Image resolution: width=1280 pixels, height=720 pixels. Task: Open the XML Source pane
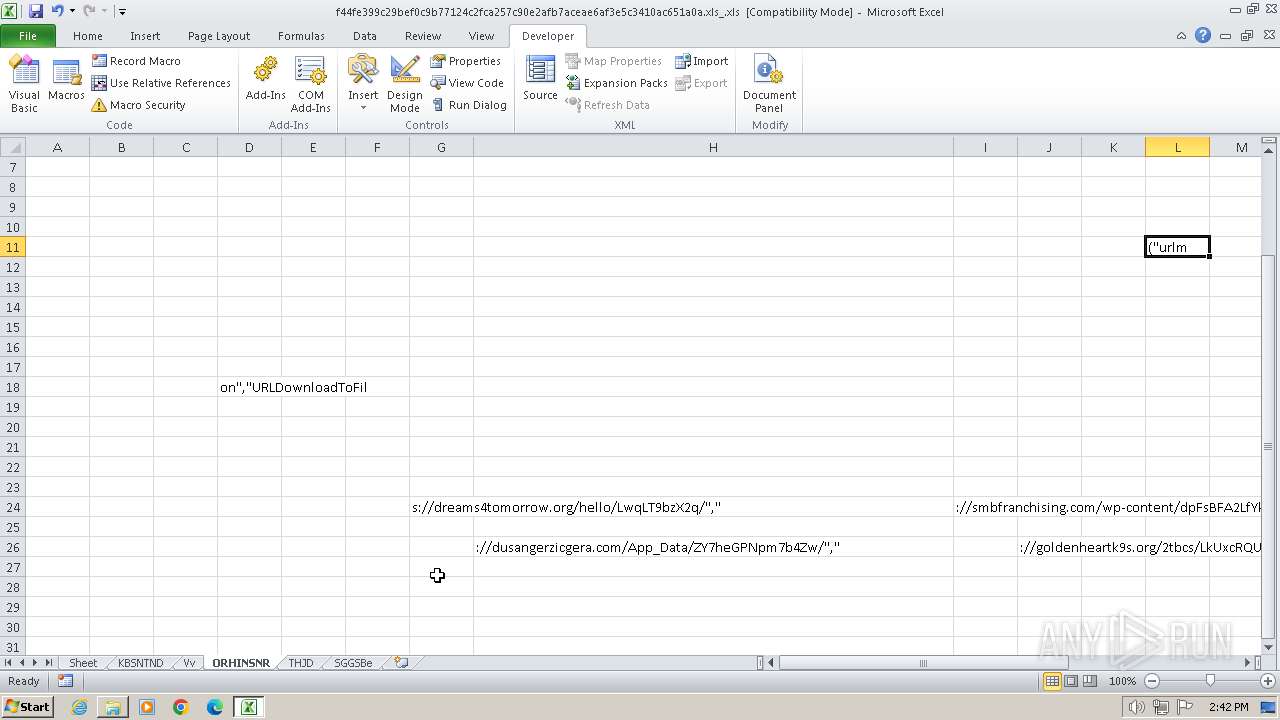[540, 80]
